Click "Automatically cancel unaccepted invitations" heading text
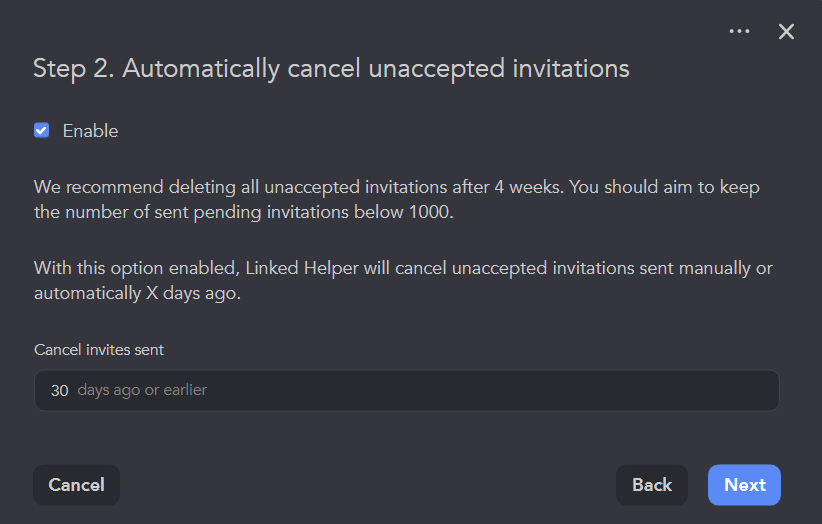 click(376, 68)
